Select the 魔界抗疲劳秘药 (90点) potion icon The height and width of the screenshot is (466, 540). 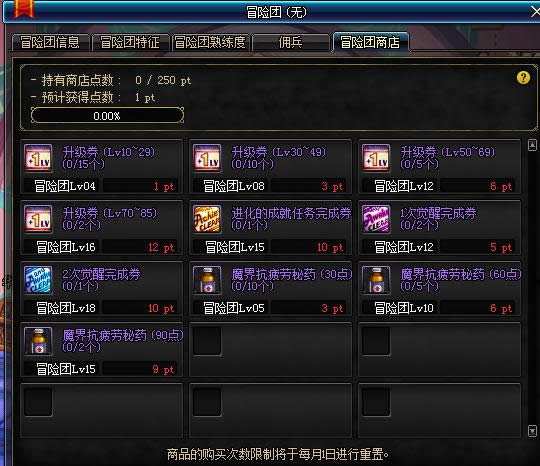point(38,341)
